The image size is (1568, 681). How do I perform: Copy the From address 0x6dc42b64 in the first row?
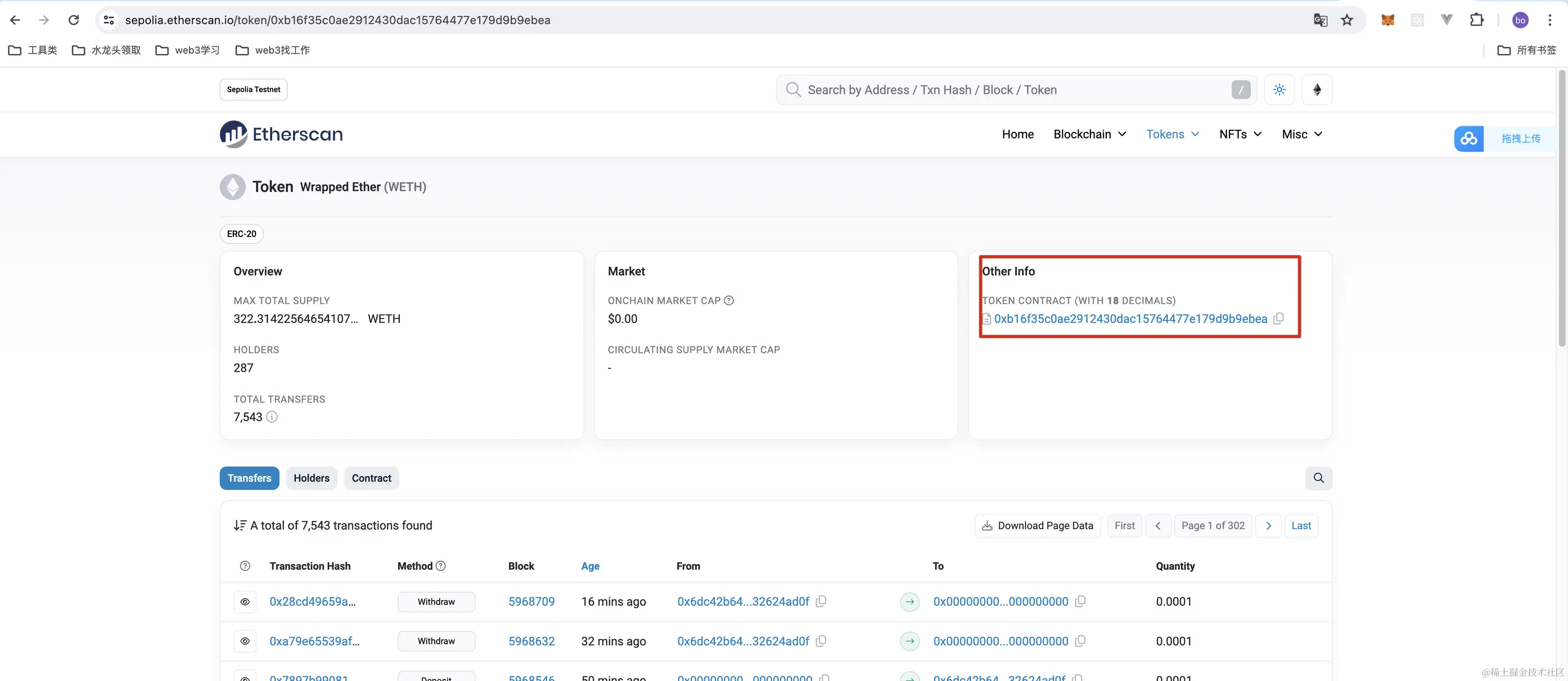coord(821,601)
